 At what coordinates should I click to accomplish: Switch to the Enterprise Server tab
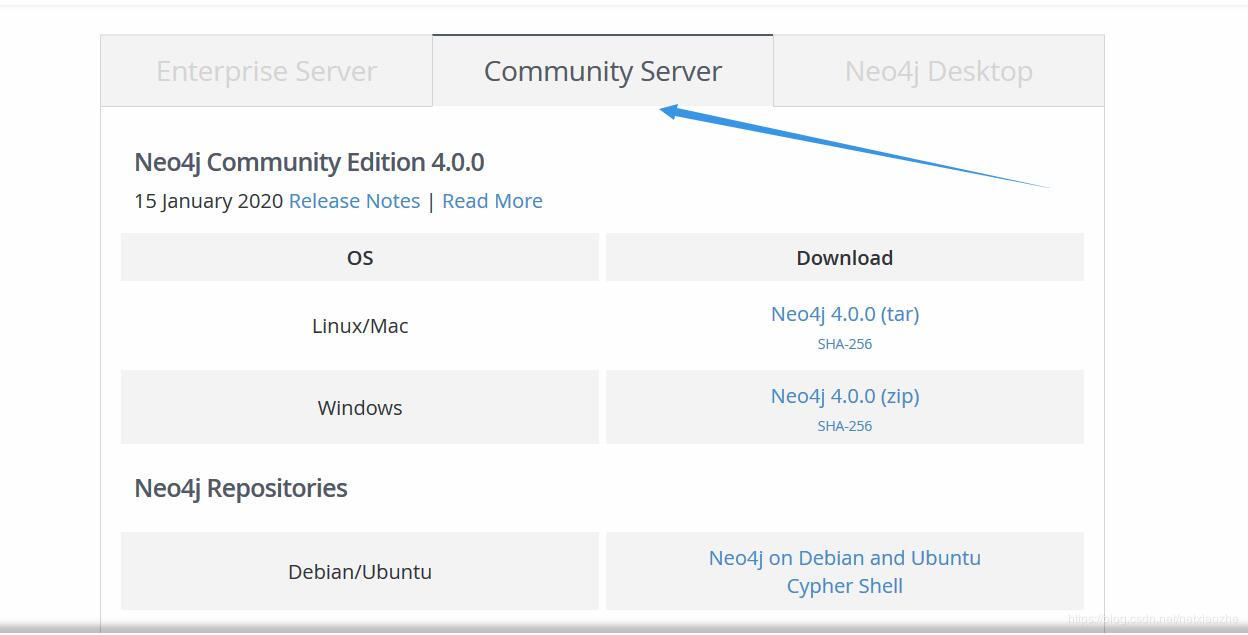[x=266, y=71]
